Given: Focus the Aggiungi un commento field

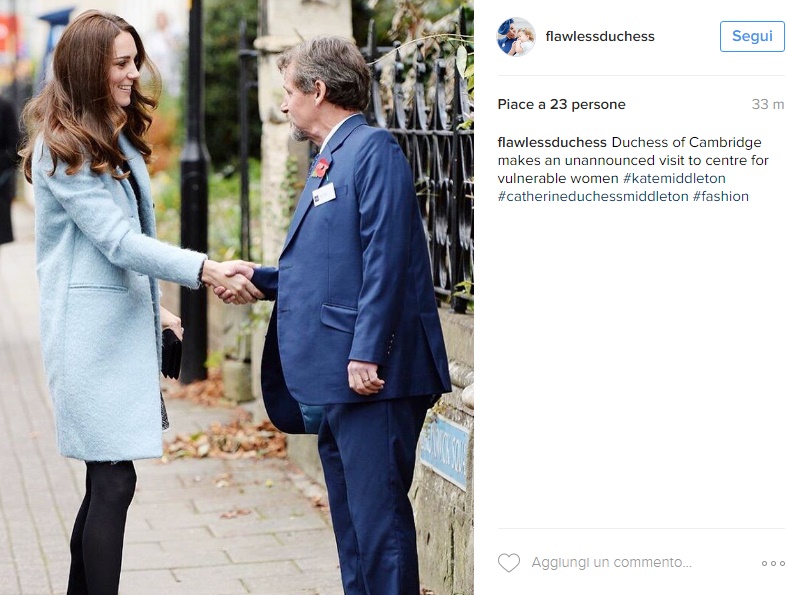Looking at the screenshot, I should 612,562.
